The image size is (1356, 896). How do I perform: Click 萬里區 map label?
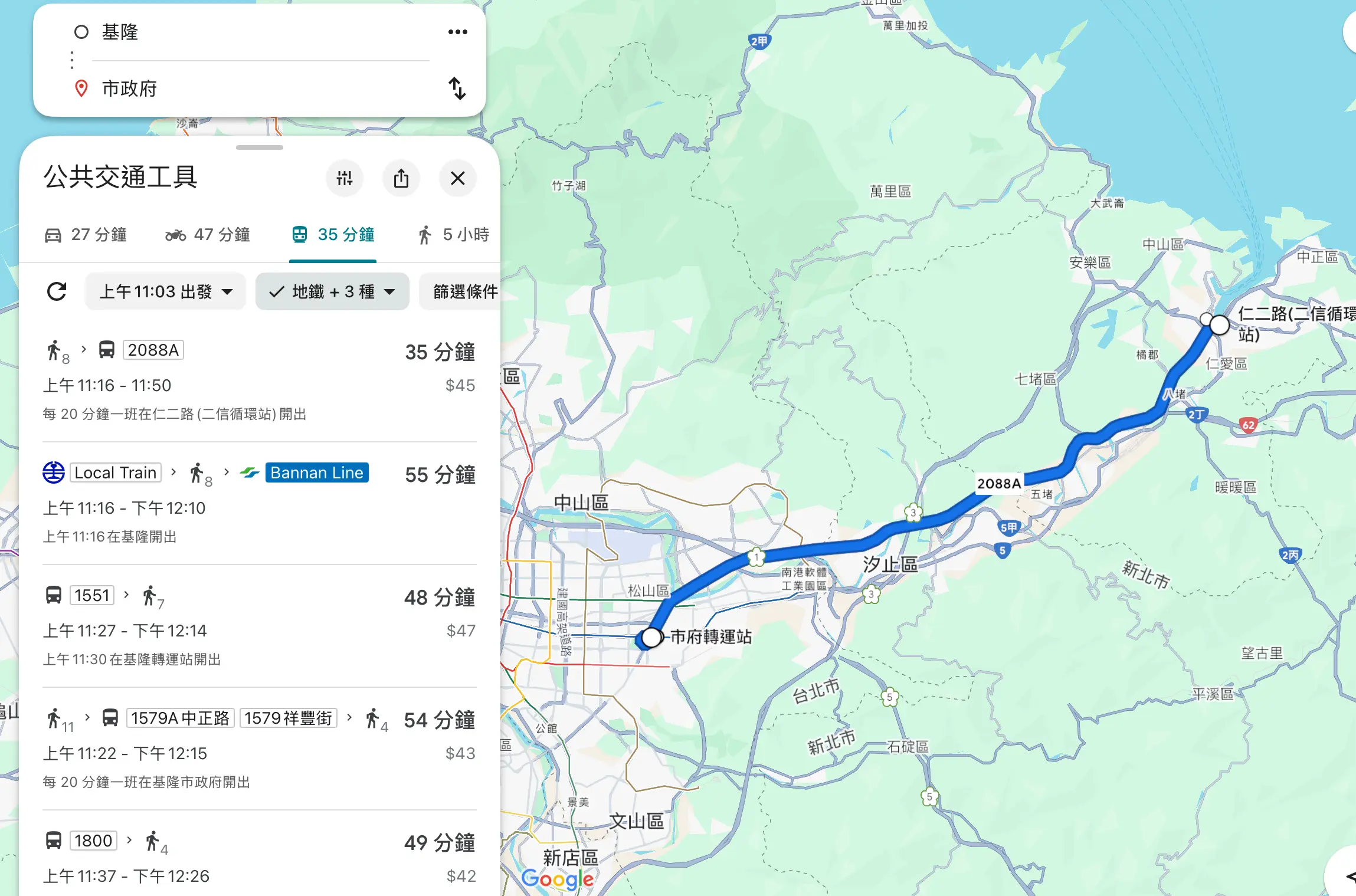(890, 191)
